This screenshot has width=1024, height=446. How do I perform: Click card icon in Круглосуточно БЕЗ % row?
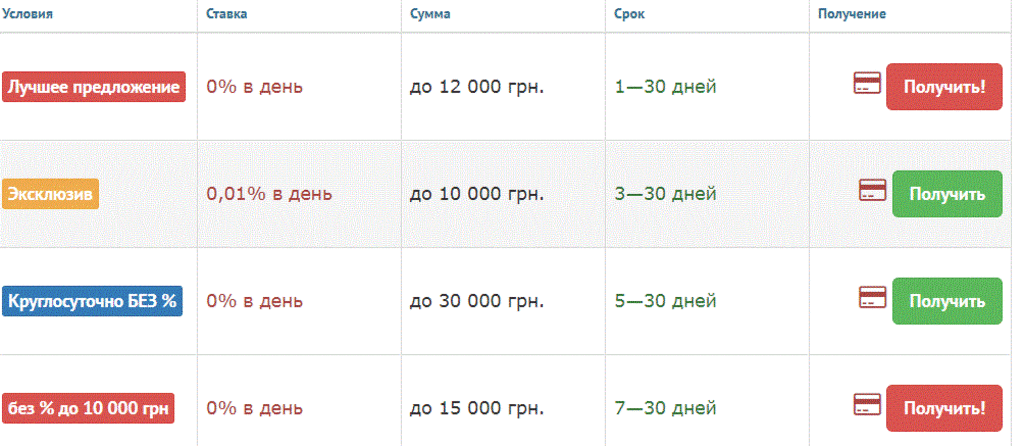872,298
